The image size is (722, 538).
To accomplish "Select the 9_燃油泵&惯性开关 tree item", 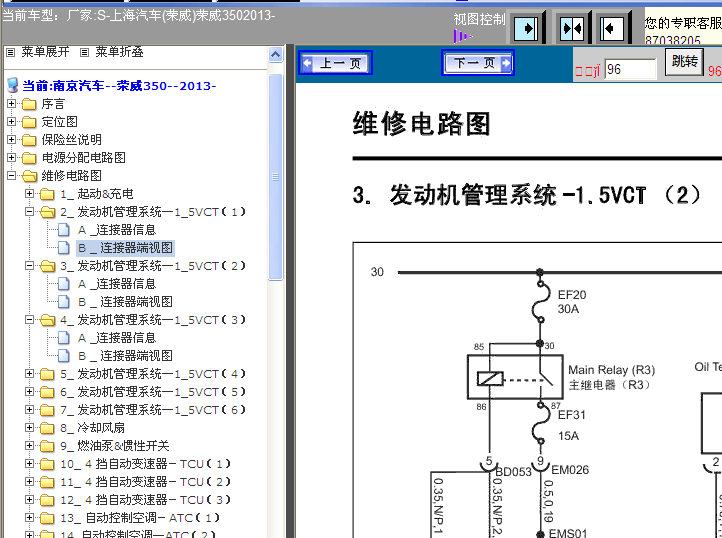I will click(x=115, y=446).
